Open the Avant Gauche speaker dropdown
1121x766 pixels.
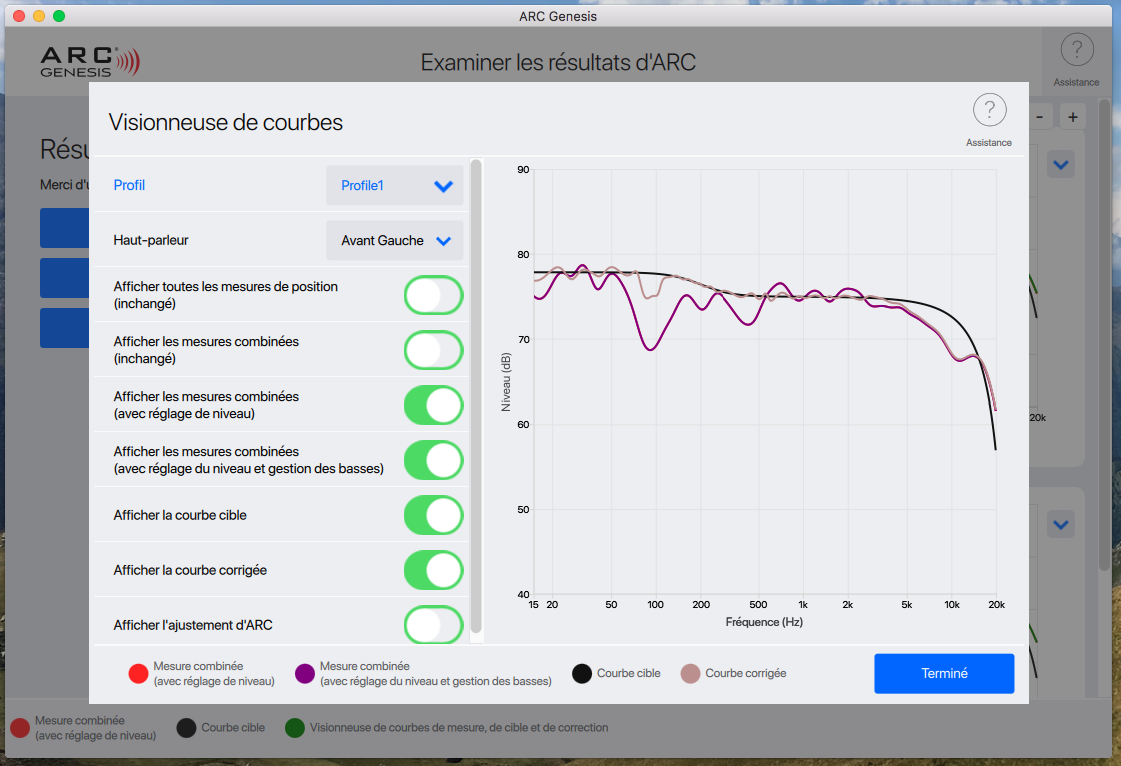(x=395, y=240)
